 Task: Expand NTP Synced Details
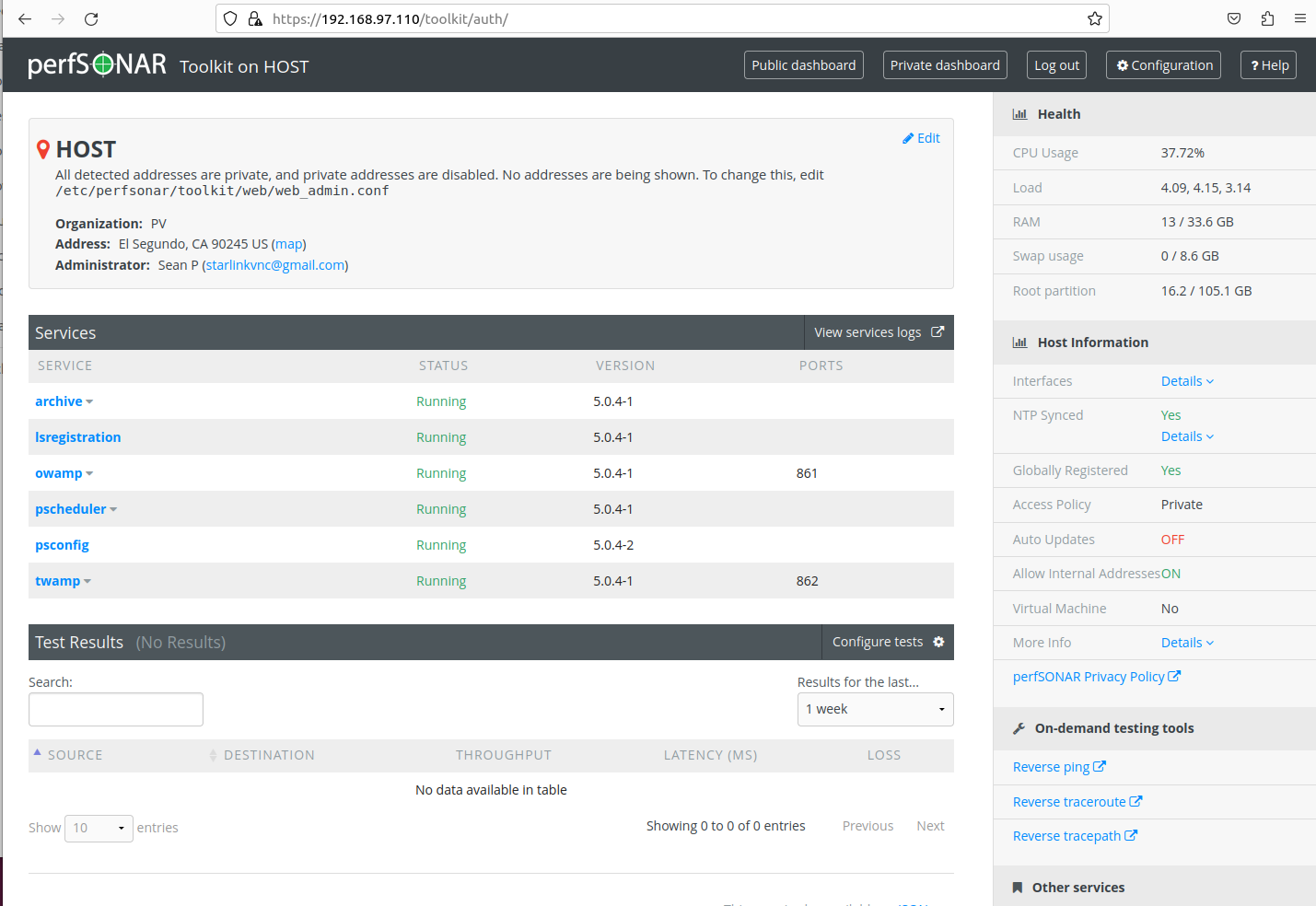click(x=1187, y=436)
